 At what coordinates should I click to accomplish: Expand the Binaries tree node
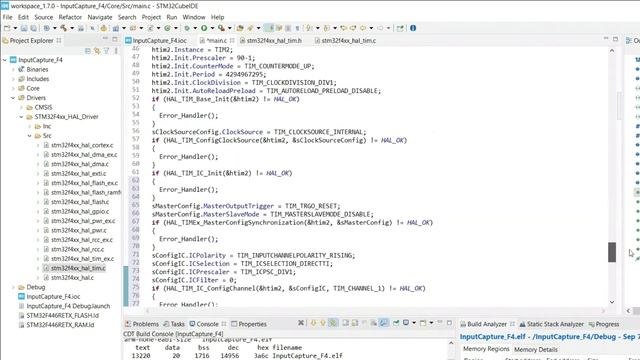pos(13,69)
